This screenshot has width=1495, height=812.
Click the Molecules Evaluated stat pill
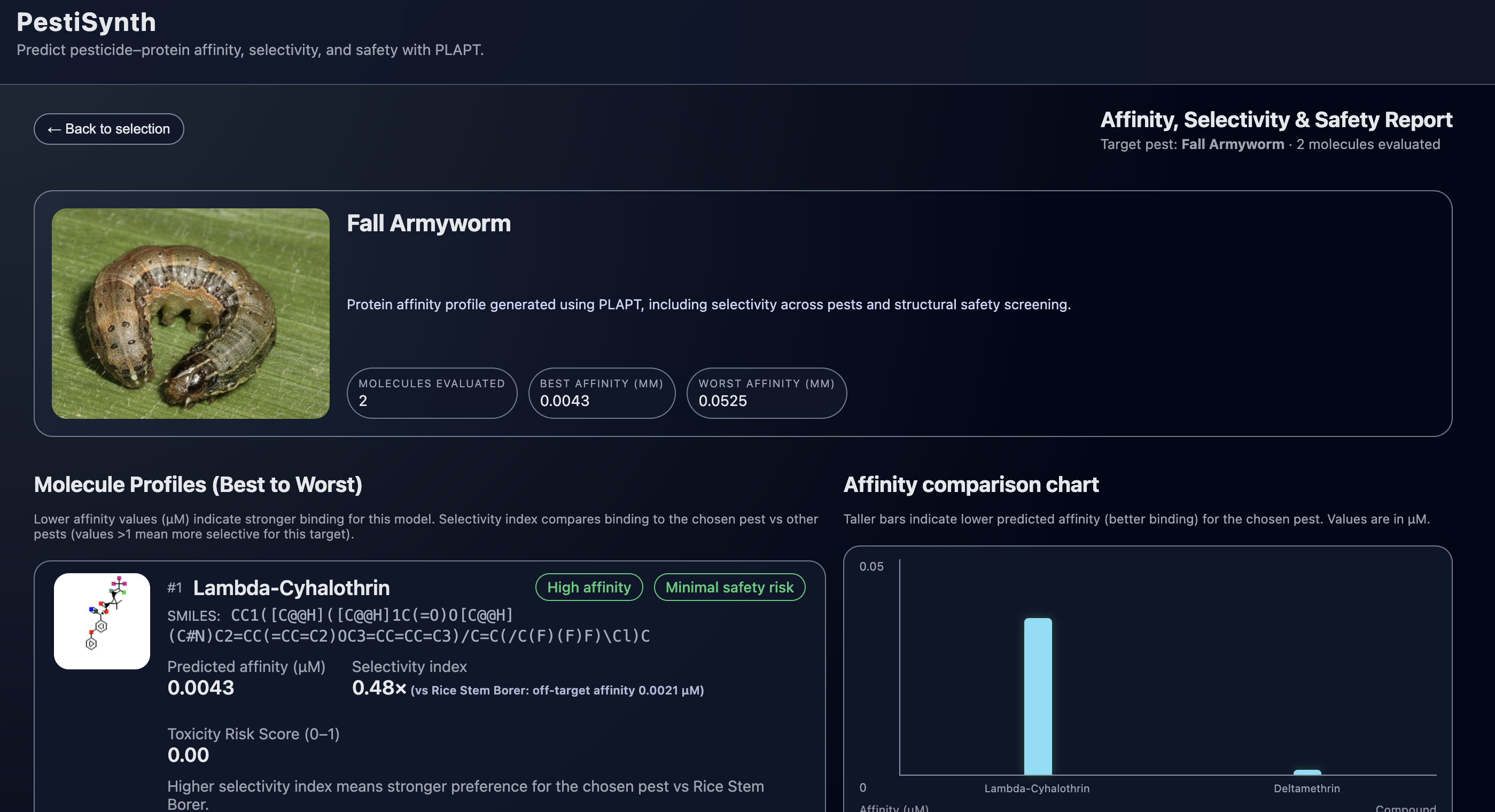(x=431, y=393)
